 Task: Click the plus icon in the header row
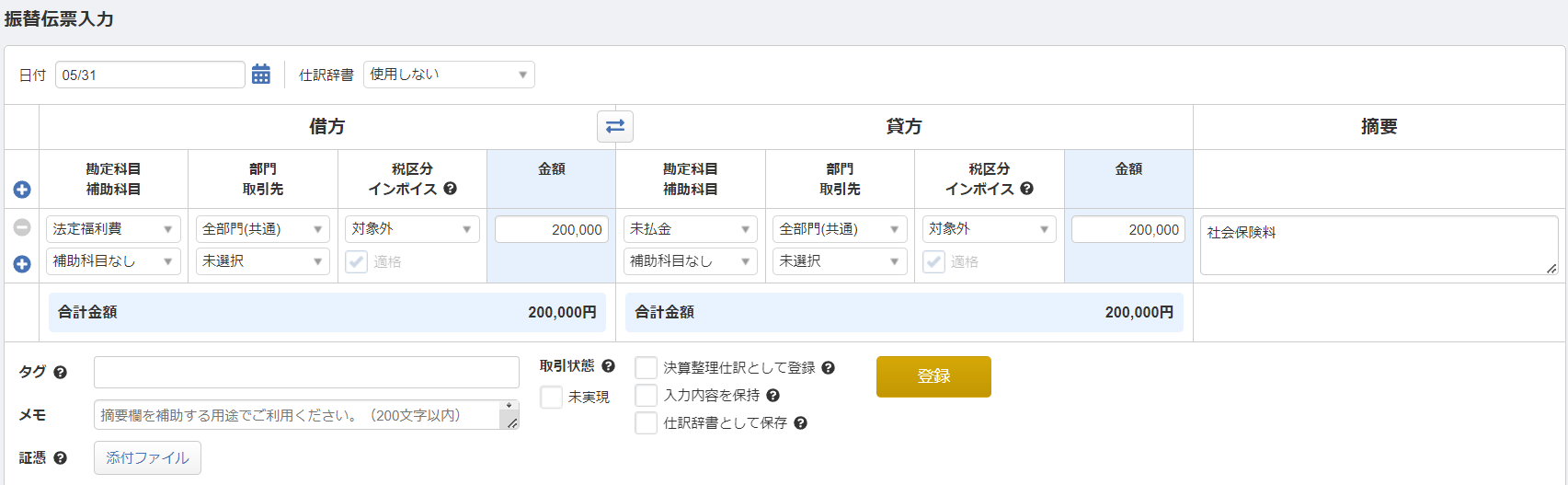click(22, 190)
